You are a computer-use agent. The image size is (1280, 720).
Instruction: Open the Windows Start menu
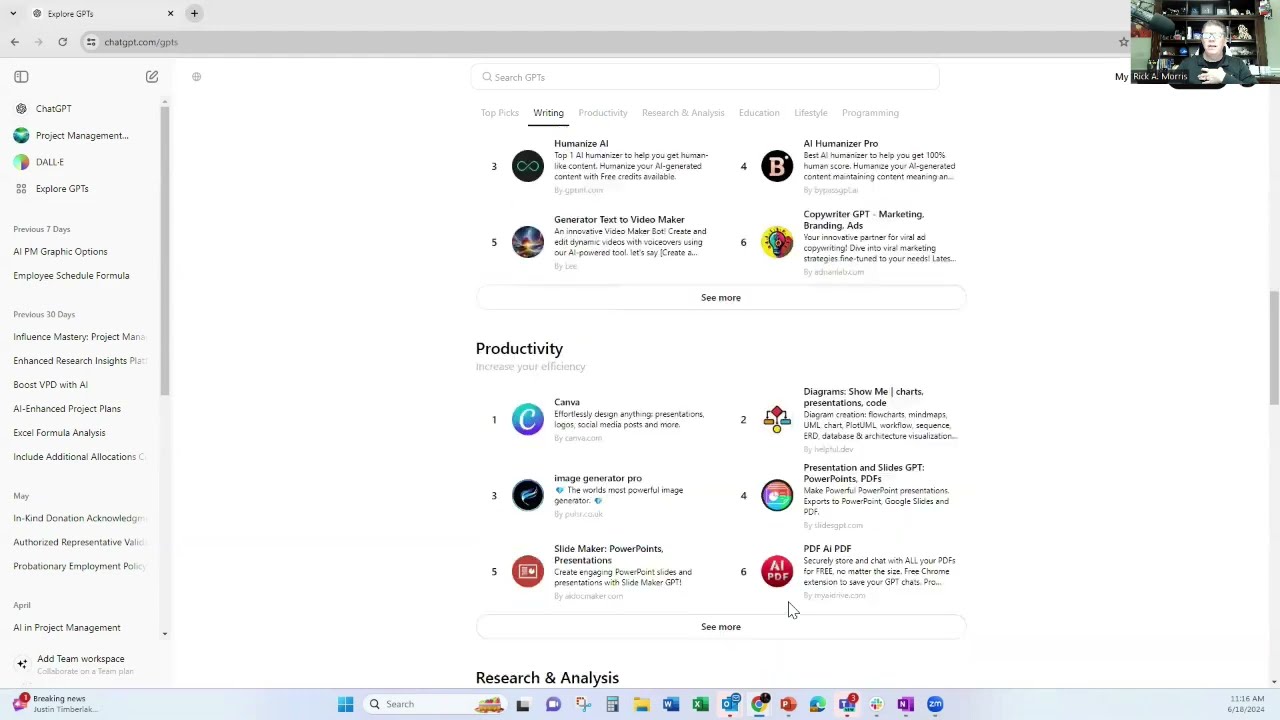345,704
